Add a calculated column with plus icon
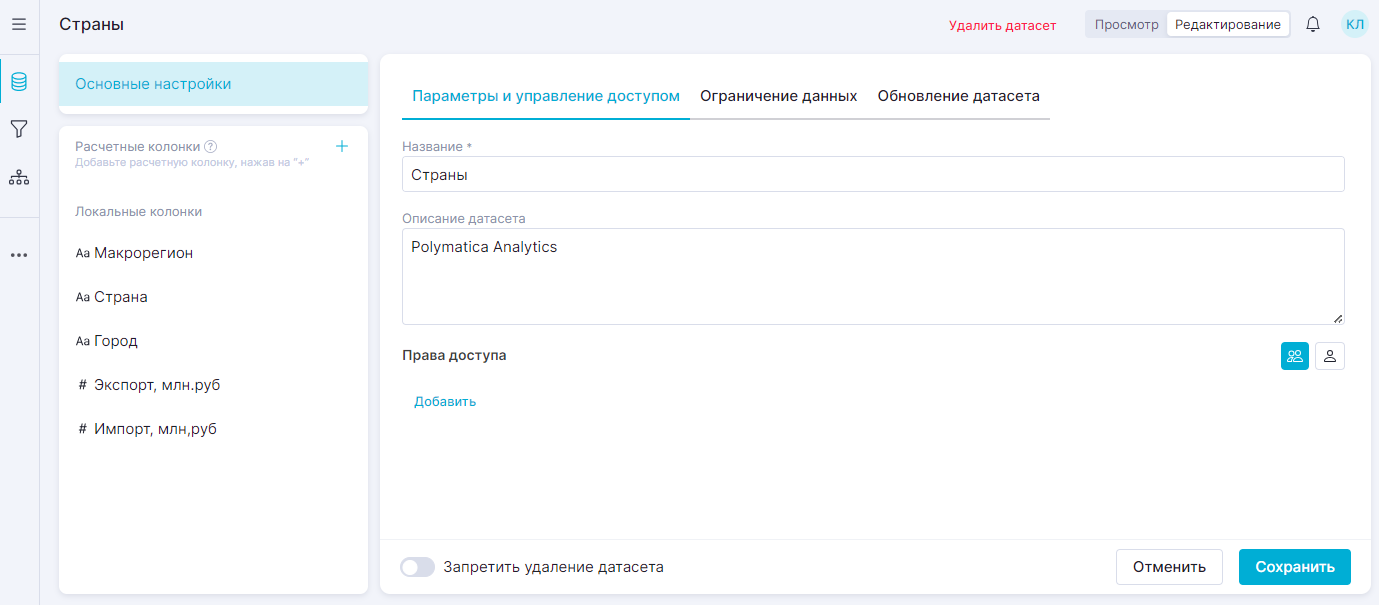This screenshot has height=605, width=1379. point(342,146)
